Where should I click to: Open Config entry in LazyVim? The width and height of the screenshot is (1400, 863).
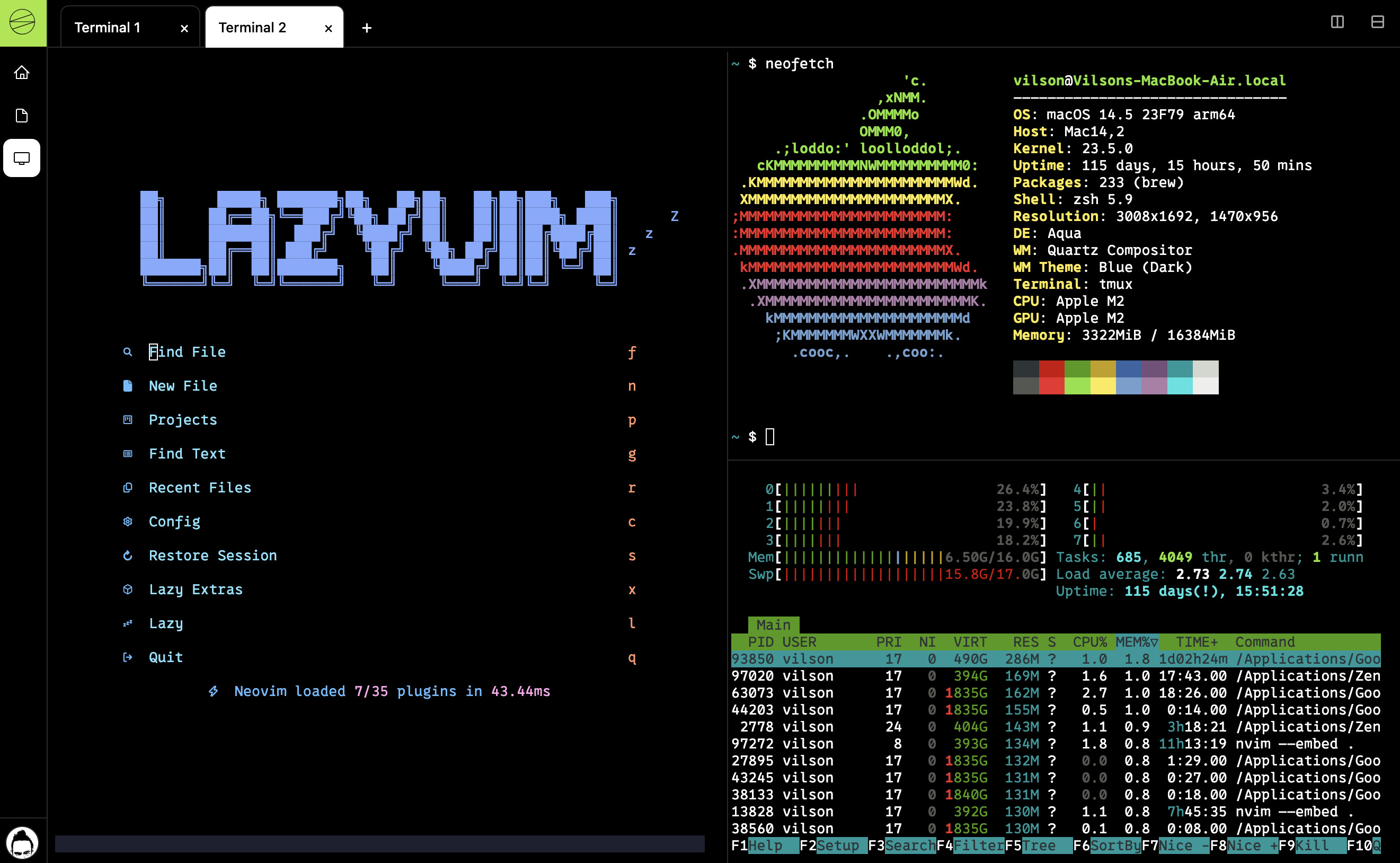(x=174, y=522)
